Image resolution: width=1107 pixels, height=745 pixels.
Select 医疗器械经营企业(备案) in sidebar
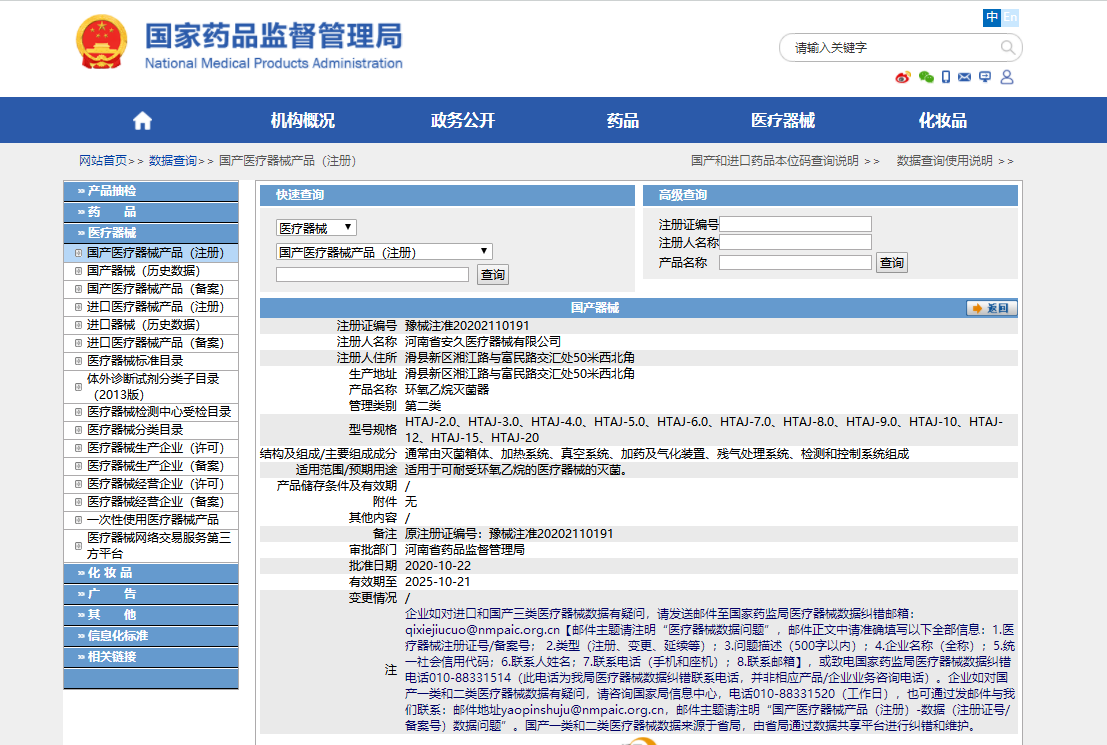[x=155, y=502]
